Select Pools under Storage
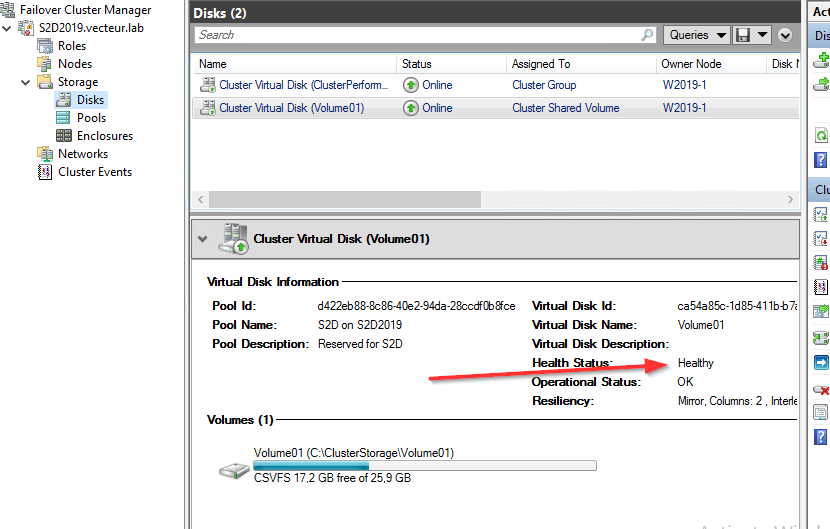This screenshot has height=529, width=830. 91,118
